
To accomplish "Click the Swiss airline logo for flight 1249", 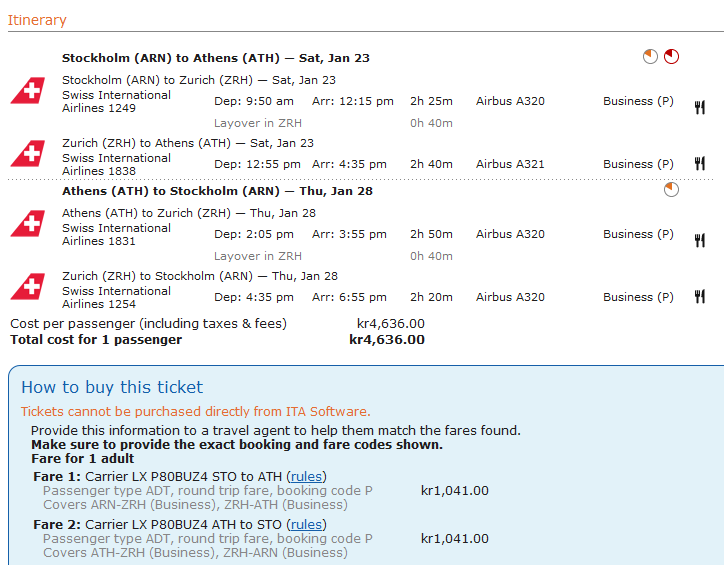I will (x=28, y=91).
